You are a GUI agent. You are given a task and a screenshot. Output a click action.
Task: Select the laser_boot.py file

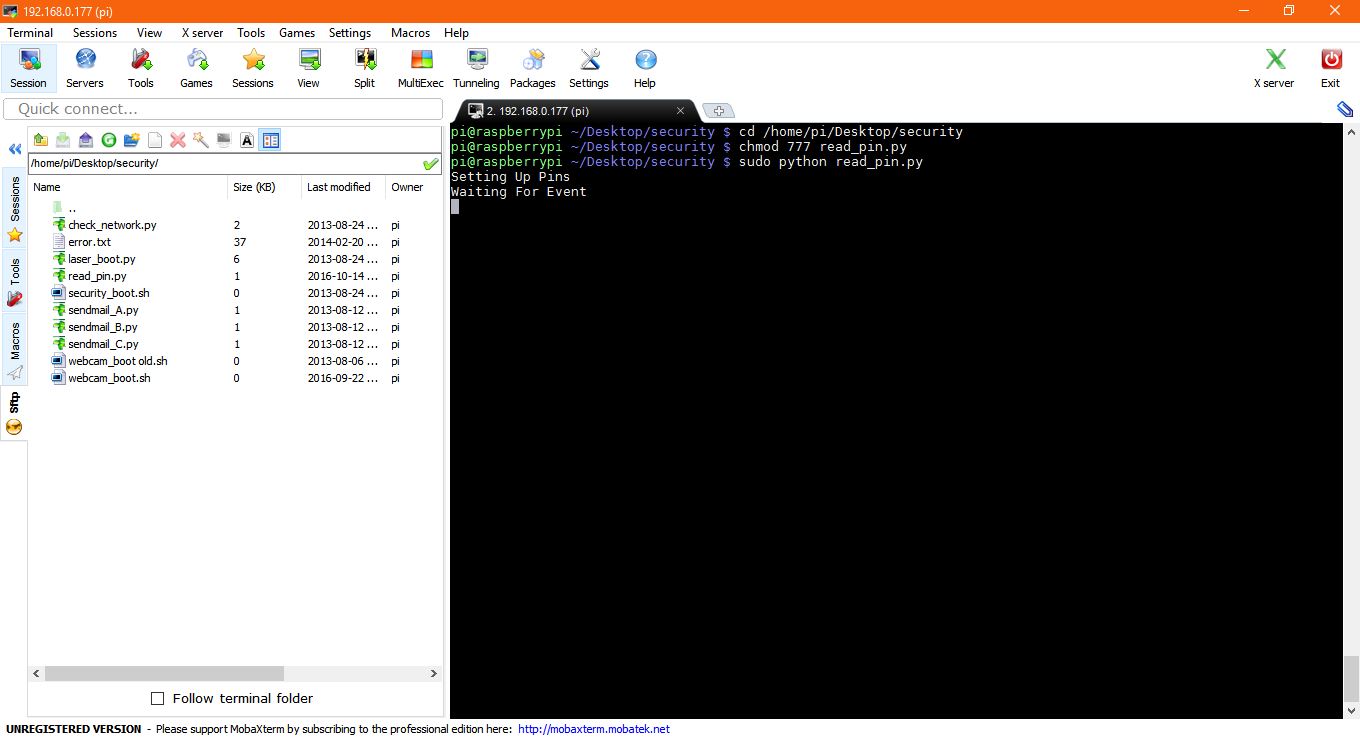pyautogui.click(x=101, y=259)
